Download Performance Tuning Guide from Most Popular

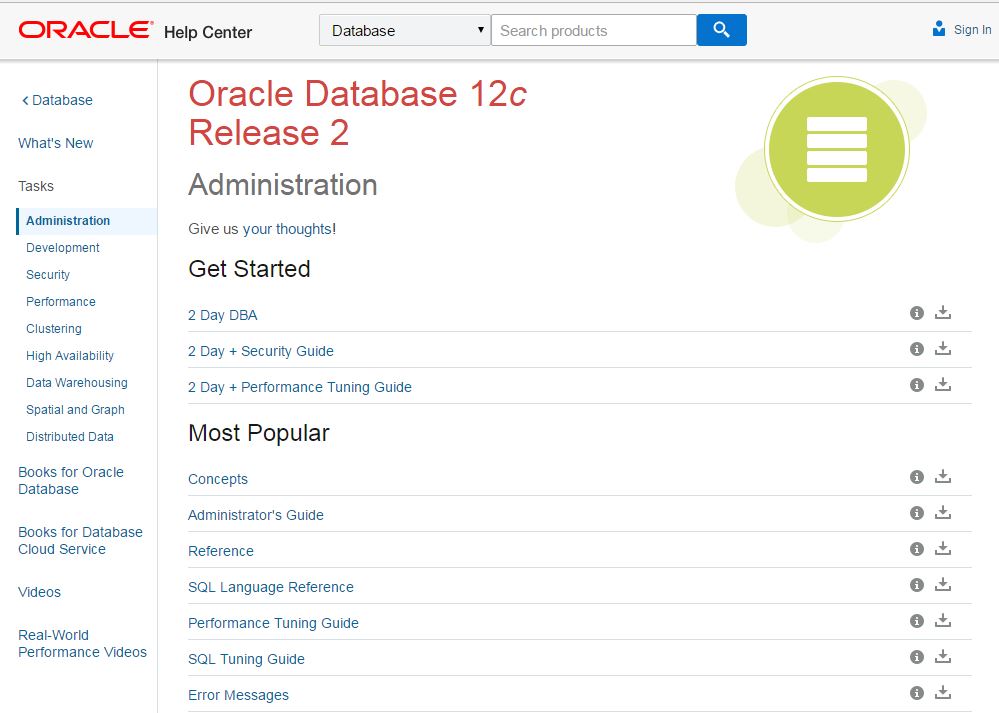pyautogui.click(x=943, y=620)
